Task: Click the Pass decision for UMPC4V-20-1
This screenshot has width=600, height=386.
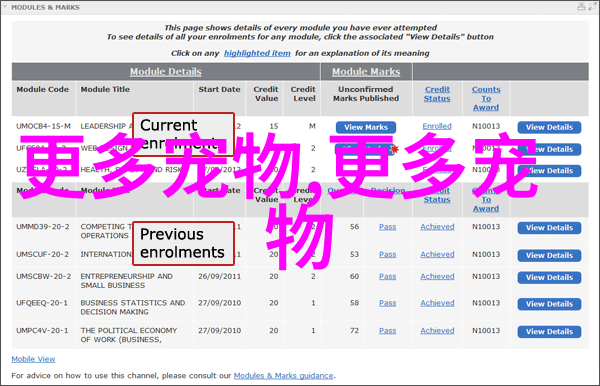Action: click(x=388, y=330)
